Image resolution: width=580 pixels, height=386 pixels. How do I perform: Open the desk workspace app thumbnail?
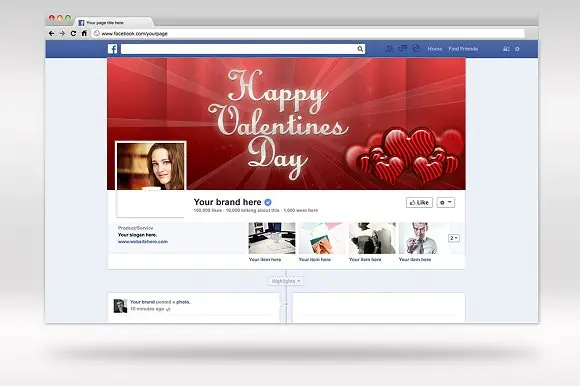coord(272,238)
